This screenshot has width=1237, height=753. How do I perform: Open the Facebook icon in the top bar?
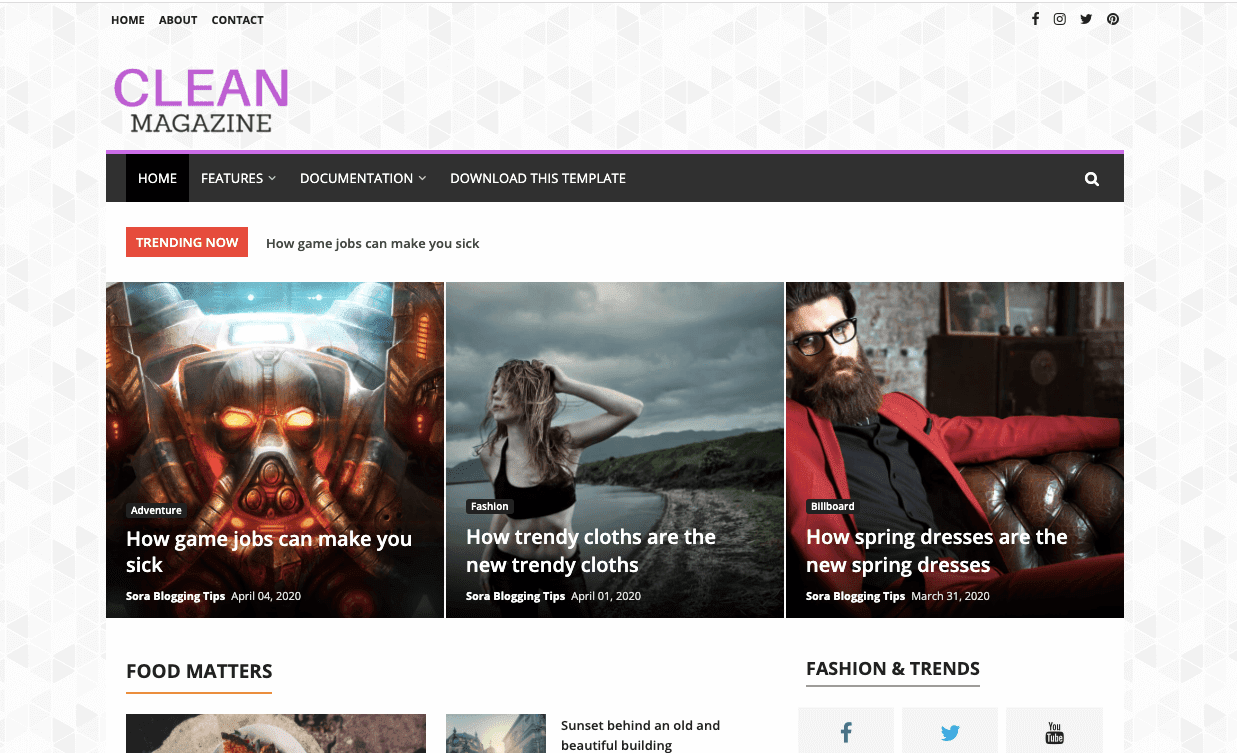tap(1035, 19)
